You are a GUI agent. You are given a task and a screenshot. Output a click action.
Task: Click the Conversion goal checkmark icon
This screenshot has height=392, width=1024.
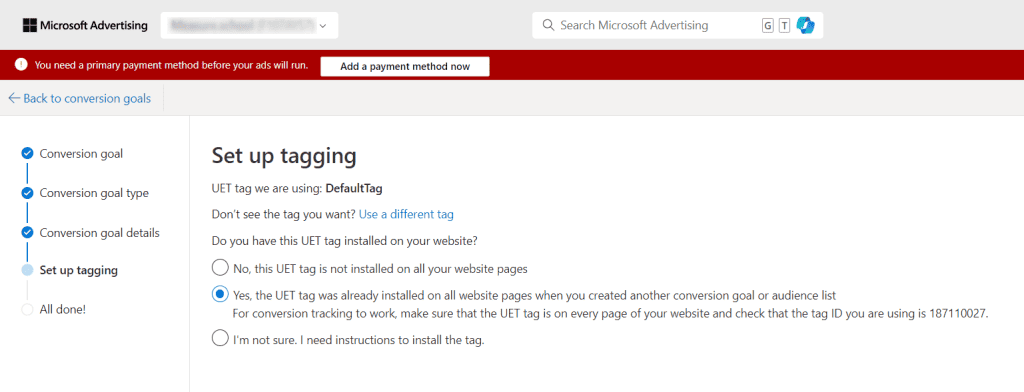pos(27,154)
